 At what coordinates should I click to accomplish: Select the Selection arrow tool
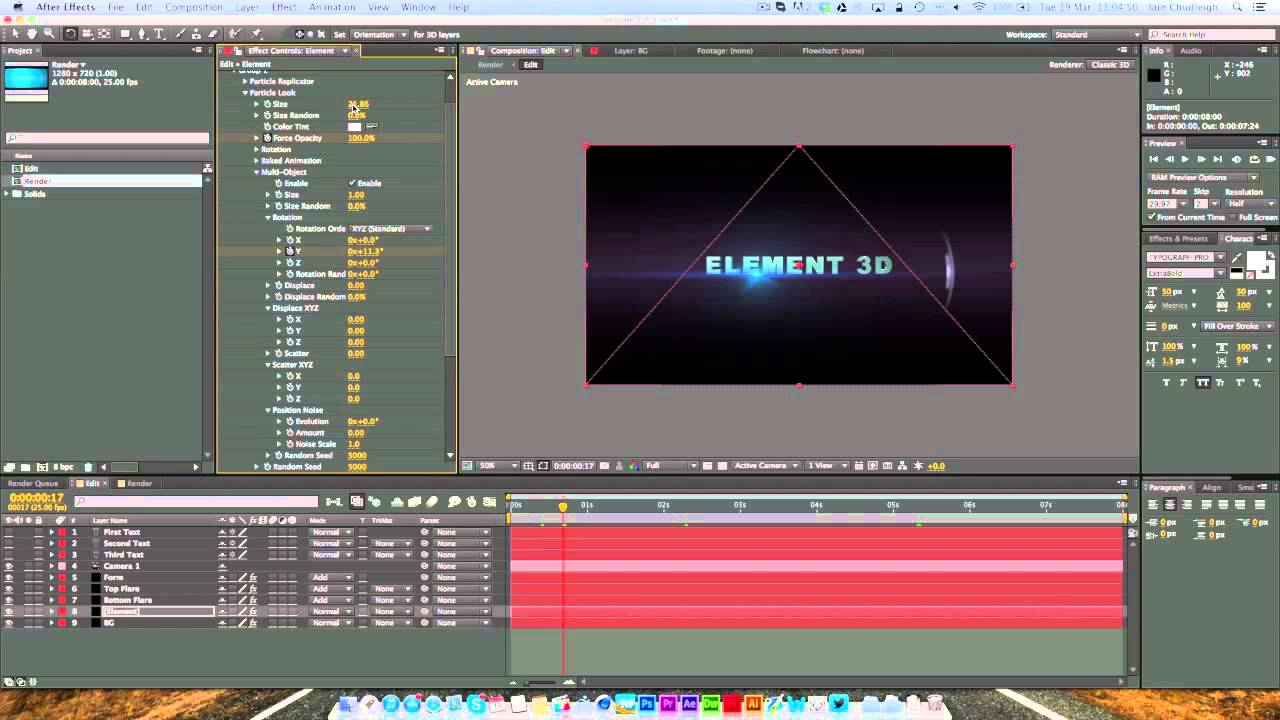15,34
